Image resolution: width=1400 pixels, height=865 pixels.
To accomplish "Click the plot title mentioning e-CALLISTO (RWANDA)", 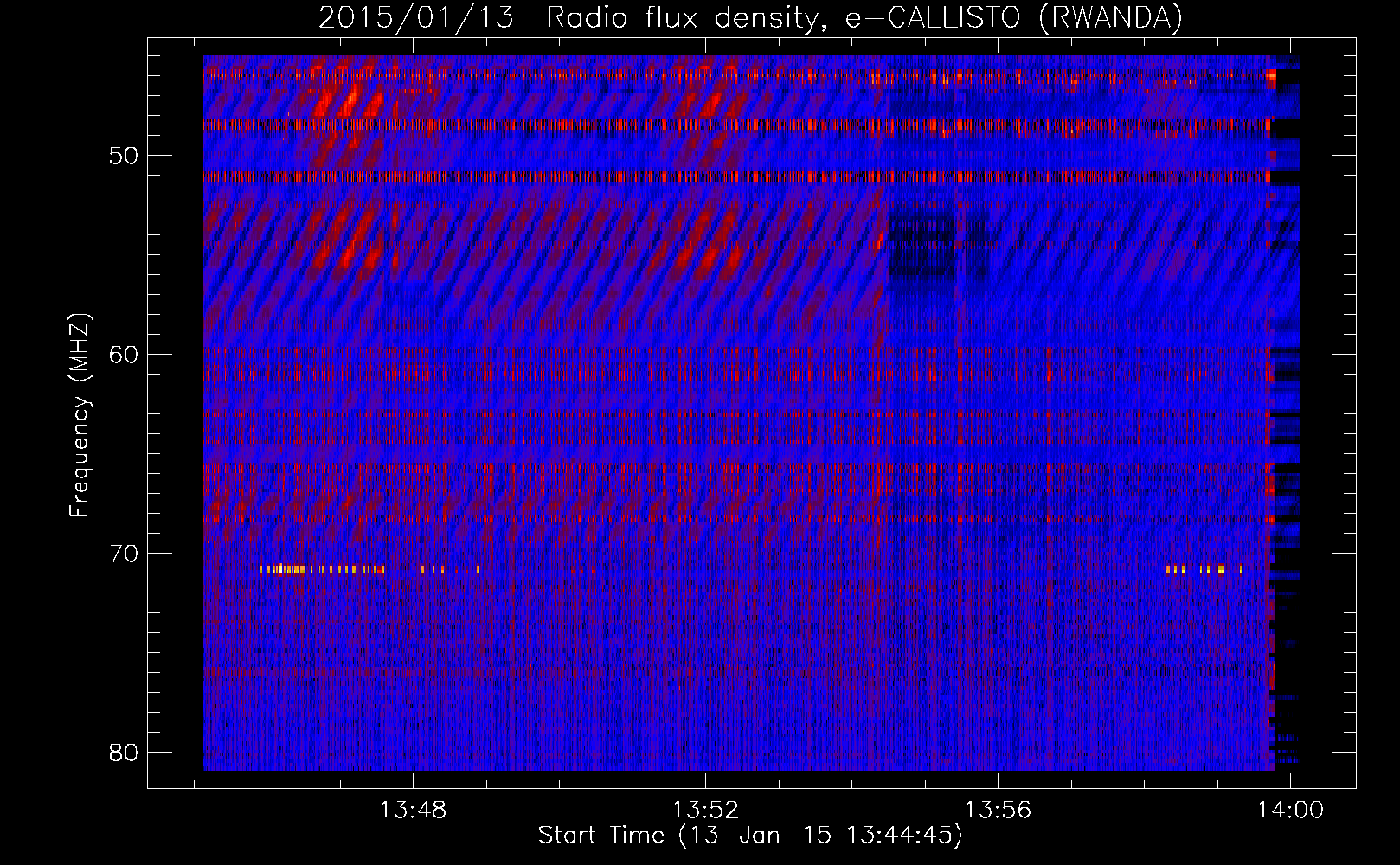I will (x=750, y=17).
